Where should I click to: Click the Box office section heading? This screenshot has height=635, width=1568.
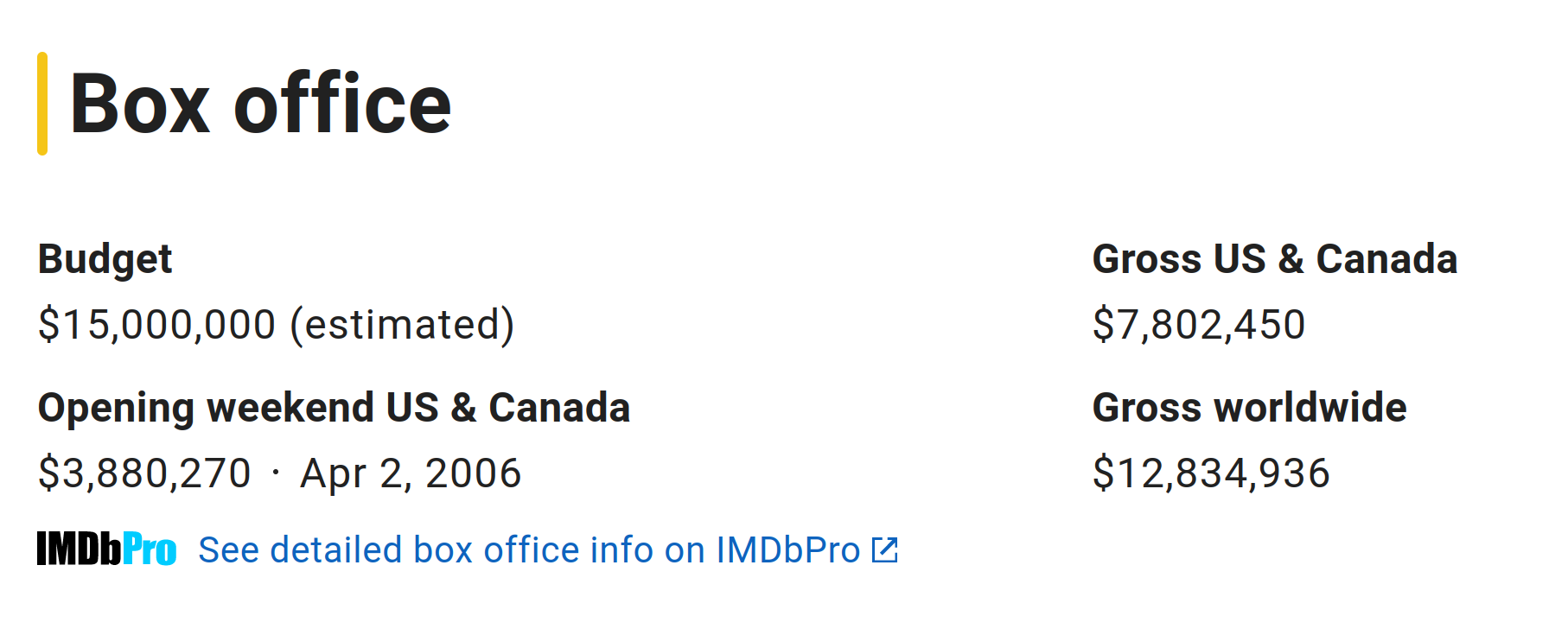[x=260, y=104]
